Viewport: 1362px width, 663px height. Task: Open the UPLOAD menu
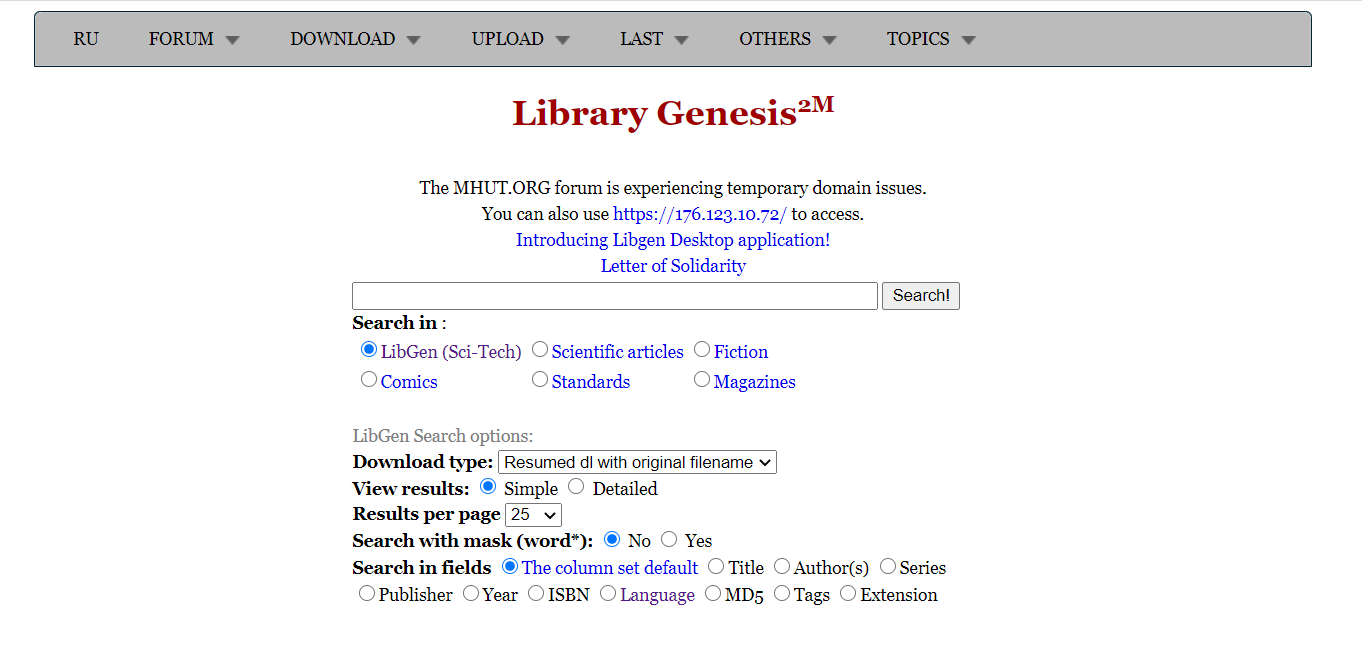(x=520, y=39)
